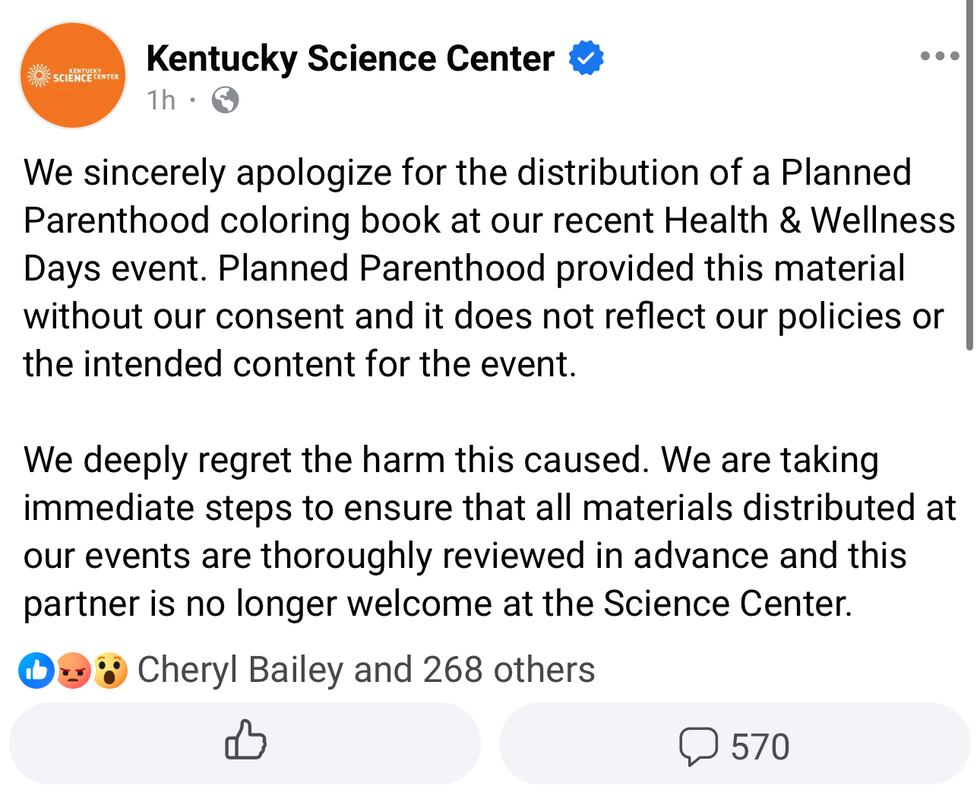
Task: Select the thumbs-up reaction in the summary row
Action: point(35,670)
